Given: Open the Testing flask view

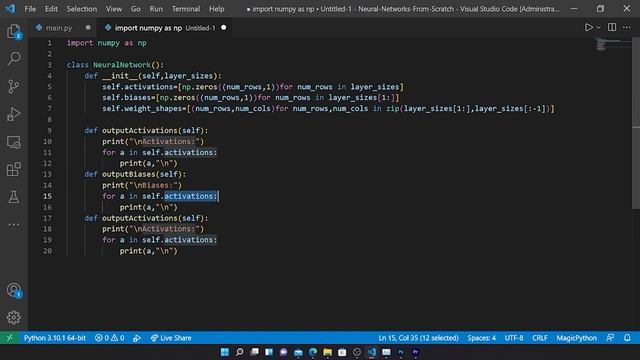Looking at the screenshot, I should (14, 197).
